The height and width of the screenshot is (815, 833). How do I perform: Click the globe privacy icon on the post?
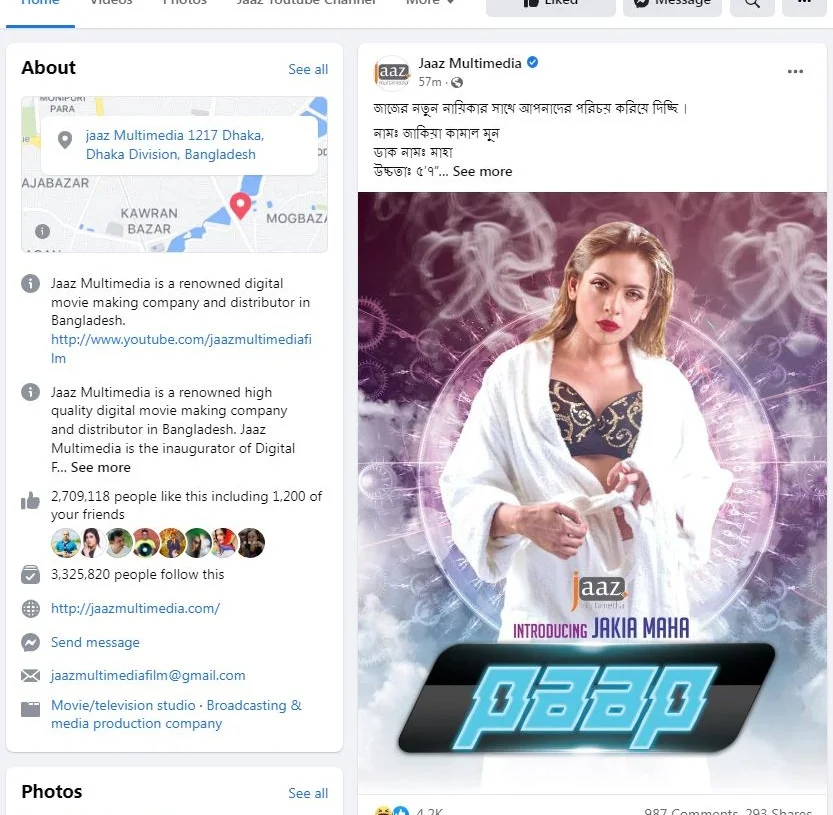457,82
